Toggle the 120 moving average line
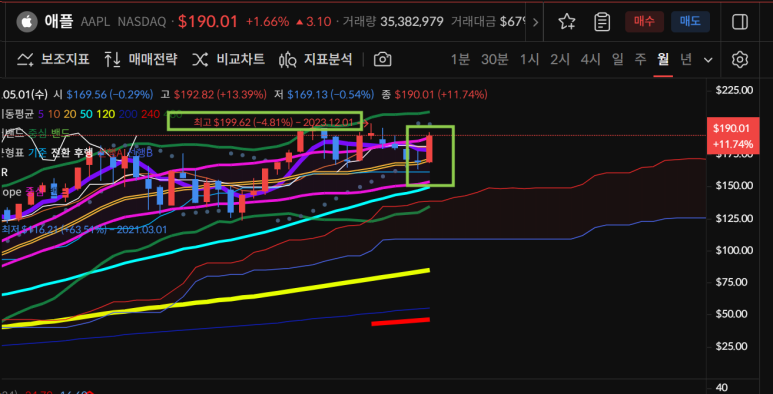This screenshot has height=394, width=773. point(105,114)
